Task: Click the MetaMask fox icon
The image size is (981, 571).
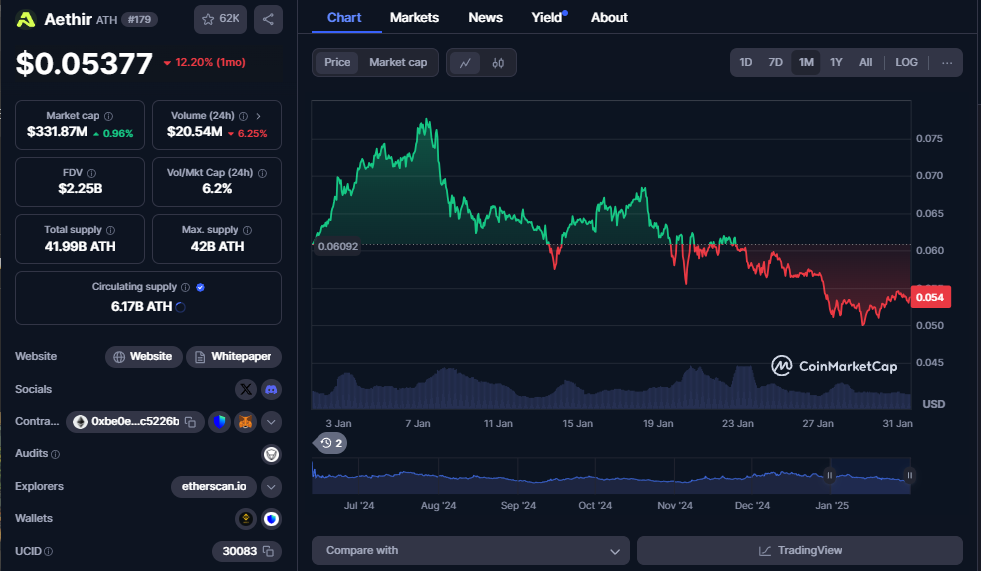Action: click(245, 422)
